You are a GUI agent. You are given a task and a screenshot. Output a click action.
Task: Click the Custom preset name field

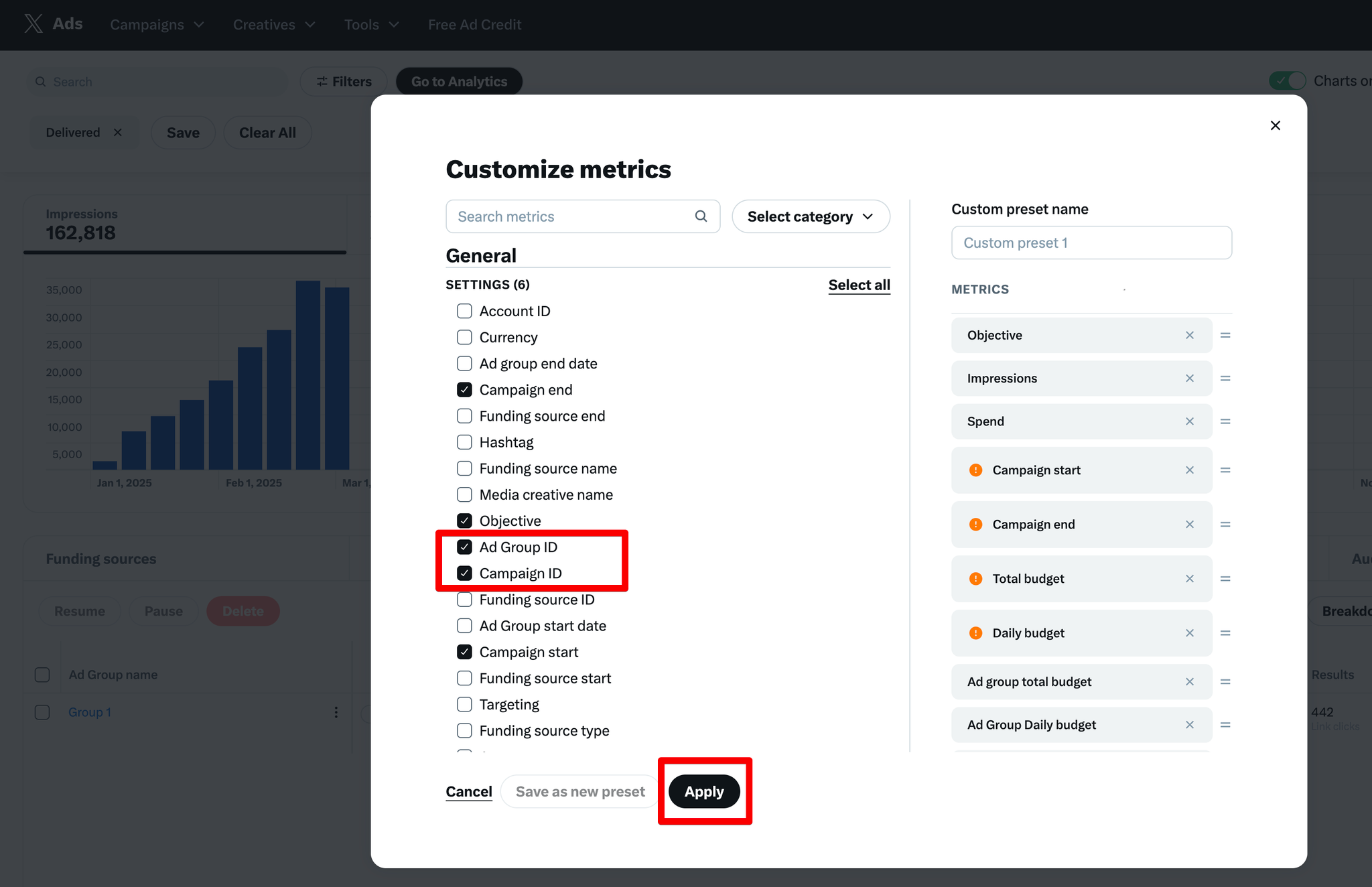1091,243
